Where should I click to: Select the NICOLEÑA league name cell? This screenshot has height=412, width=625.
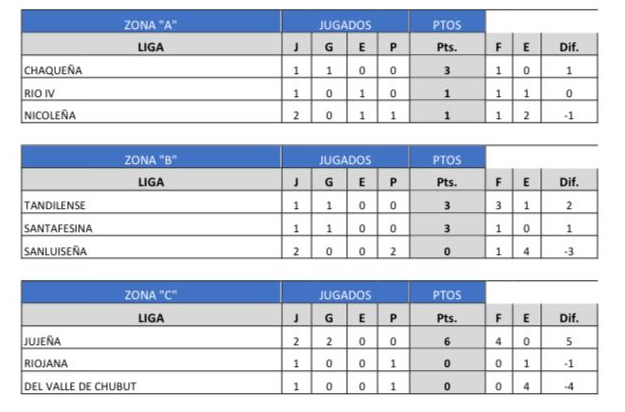click(151, 112)
